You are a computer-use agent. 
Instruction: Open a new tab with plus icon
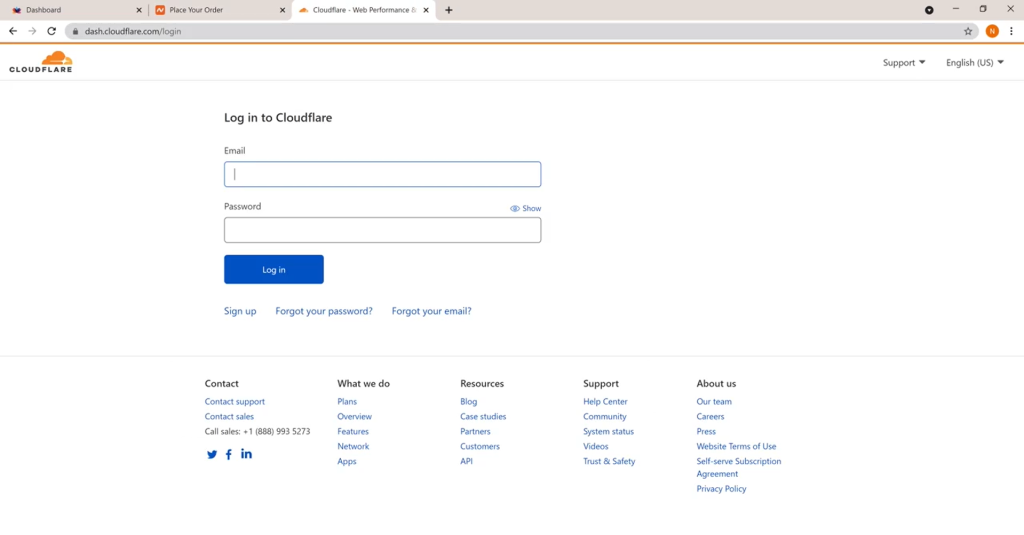coord(449,10)
